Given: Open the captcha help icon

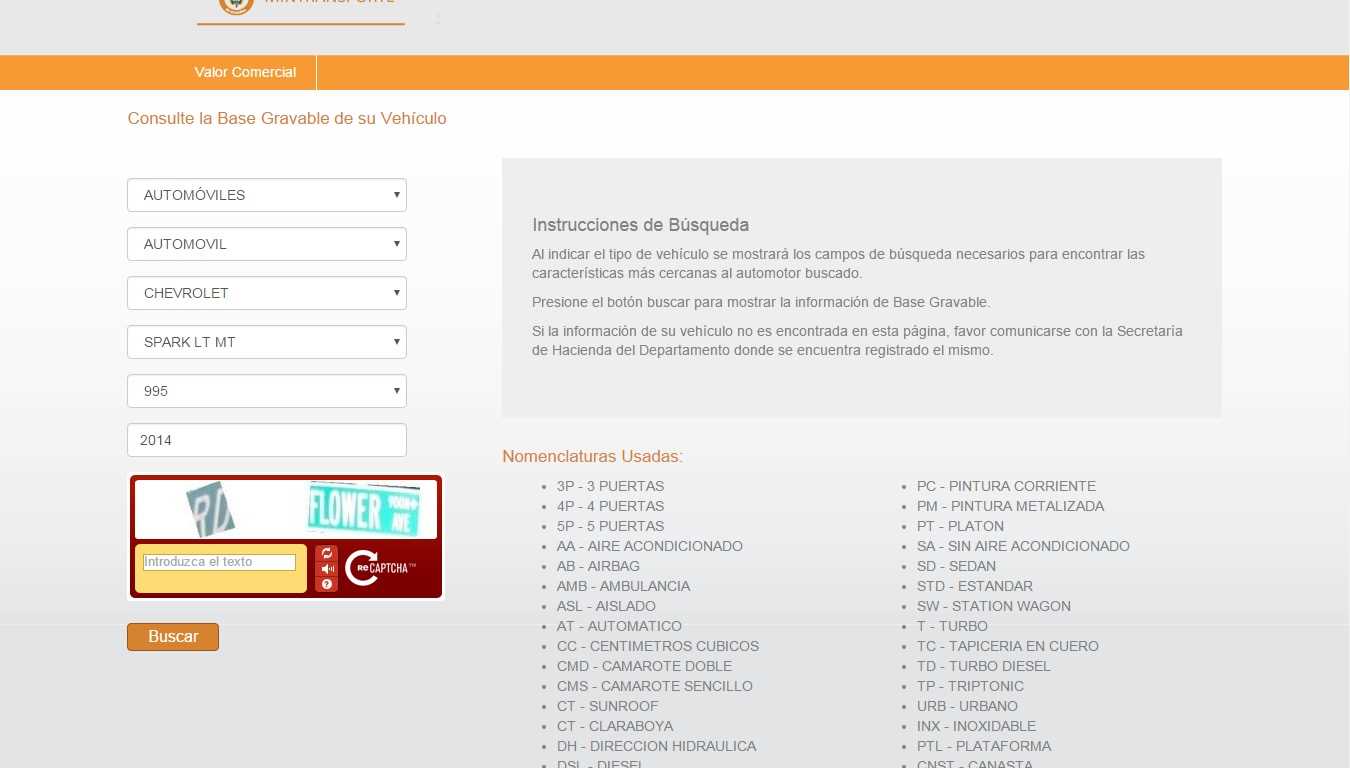Looking at the screenshot, I should pos(327,584).
